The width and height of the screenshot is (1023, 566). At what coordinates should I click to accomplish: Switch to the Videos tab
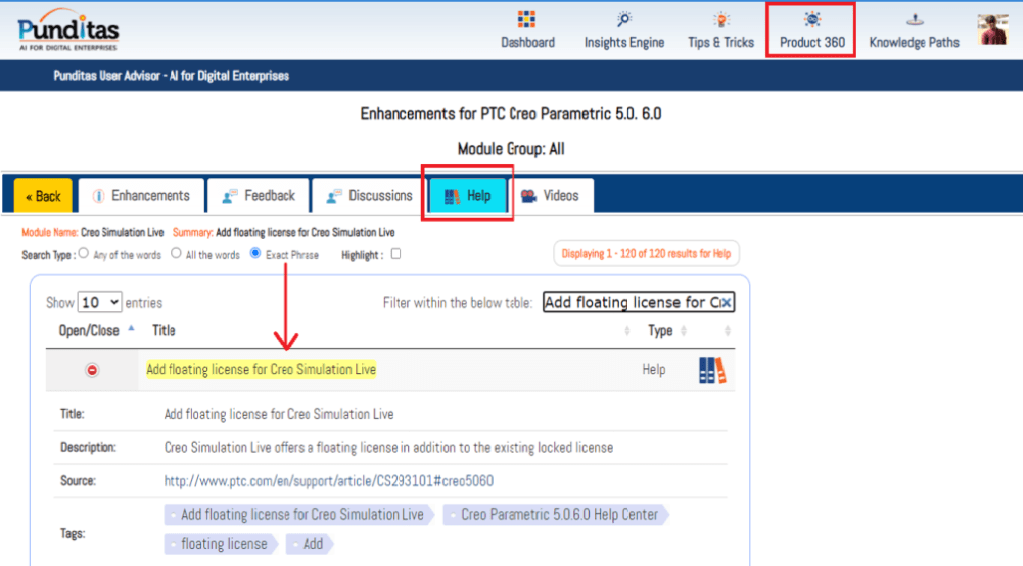point(549,196)
